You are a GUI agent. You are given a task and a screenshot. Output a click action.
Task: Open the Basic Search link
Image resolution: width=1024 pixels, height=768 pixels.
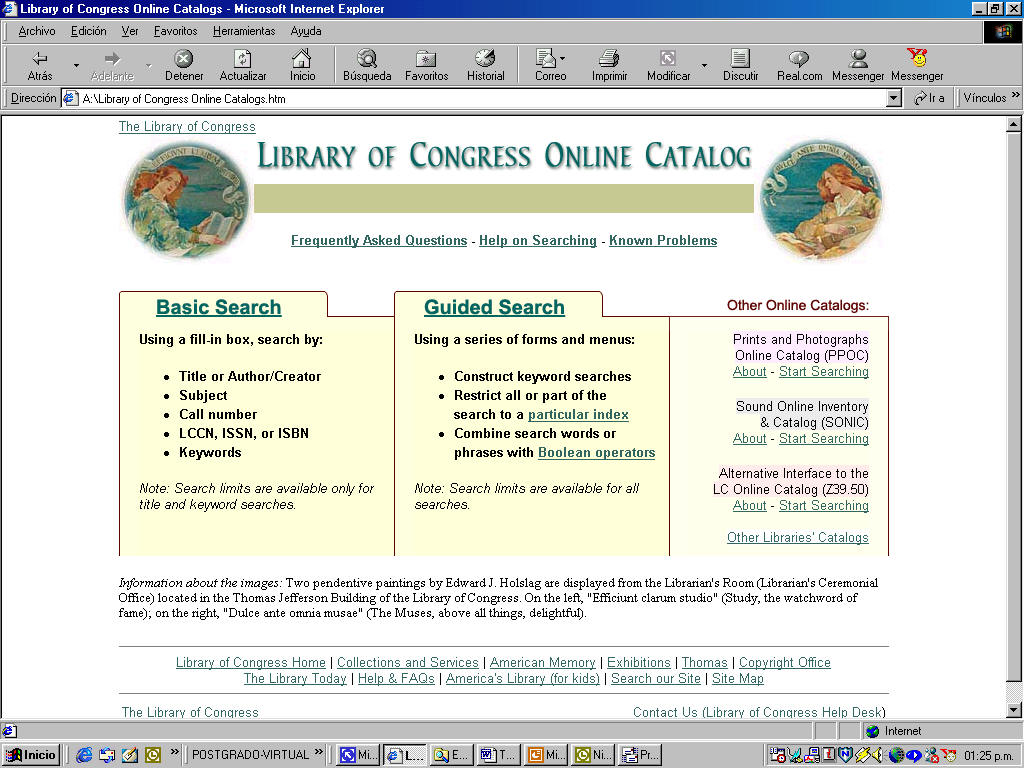click(x=219, y=307)
